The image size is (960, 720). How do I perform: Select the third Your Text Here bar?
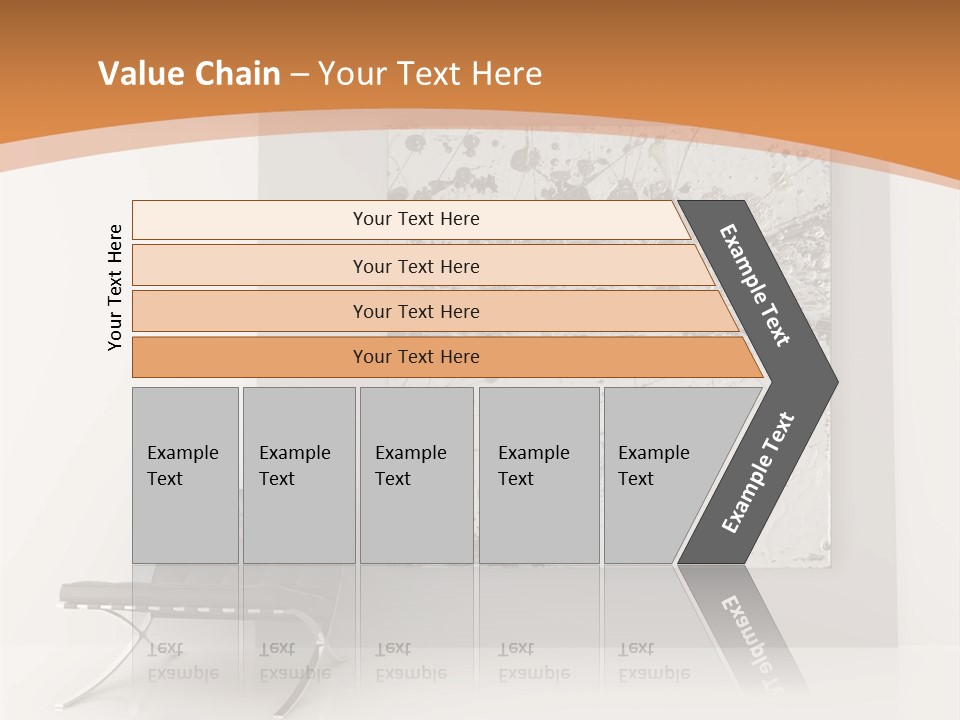[435, 311]
